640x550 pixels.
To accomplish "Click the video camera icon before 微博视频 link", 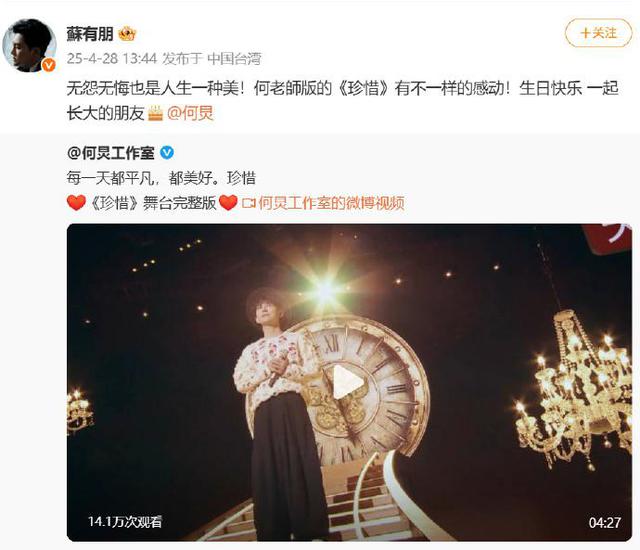I will pyautogui.click(x=249, y=203).
